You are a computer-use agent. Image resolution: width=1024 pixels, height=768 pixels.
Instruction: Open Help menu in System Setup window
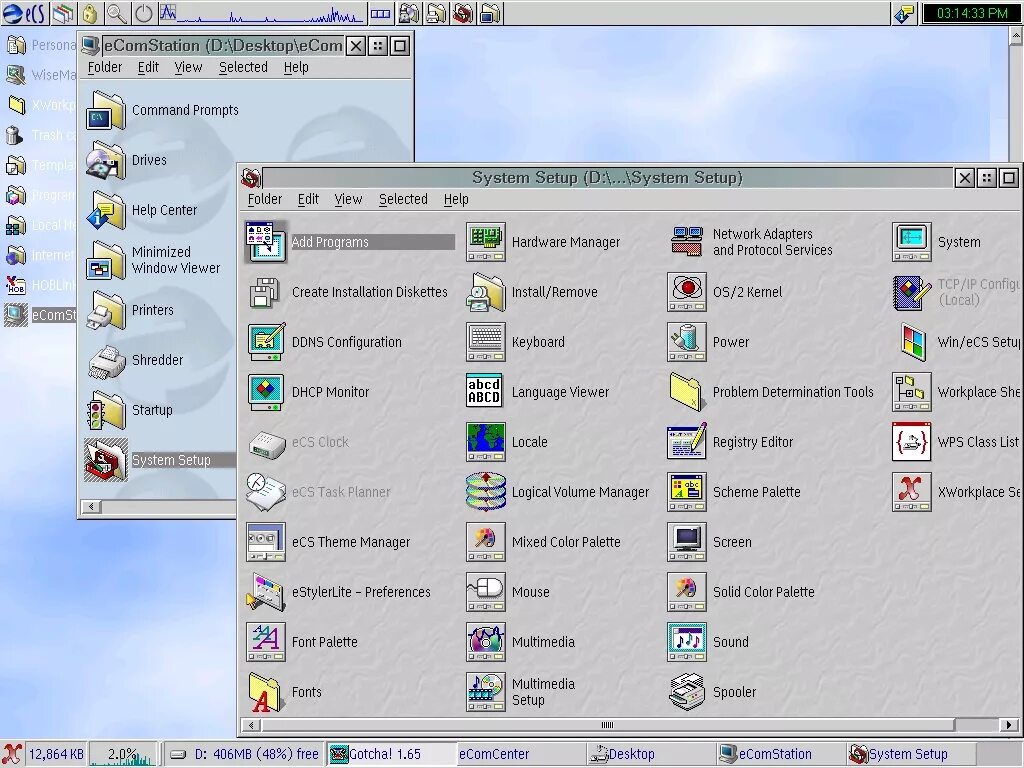(456, 199)
